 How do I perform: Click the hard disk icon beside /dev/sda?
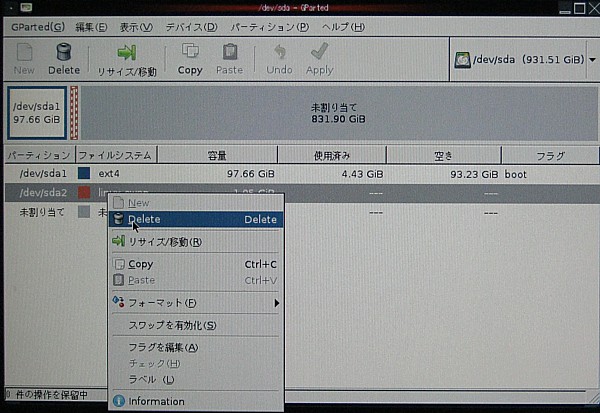click(x=462, y=60)
